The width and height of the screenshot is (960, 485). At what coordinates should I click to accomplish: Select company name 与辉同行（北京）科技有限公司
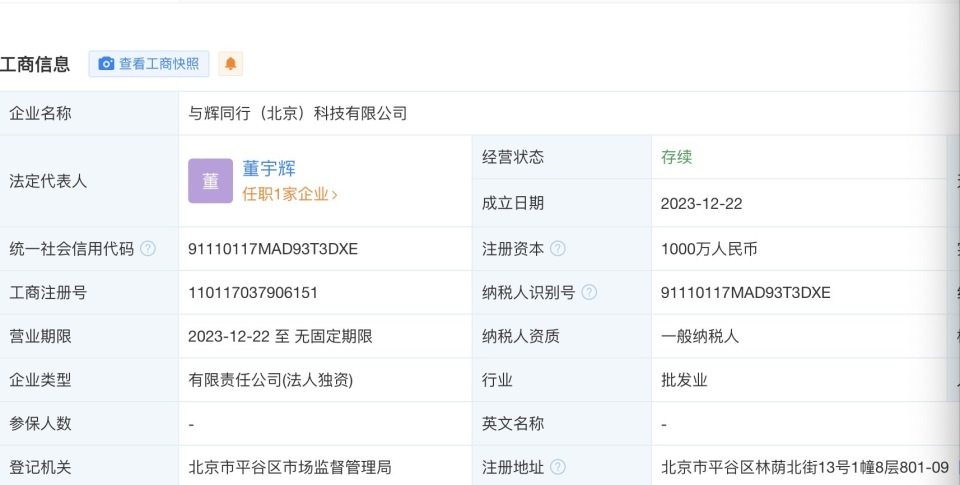[298, 113]
